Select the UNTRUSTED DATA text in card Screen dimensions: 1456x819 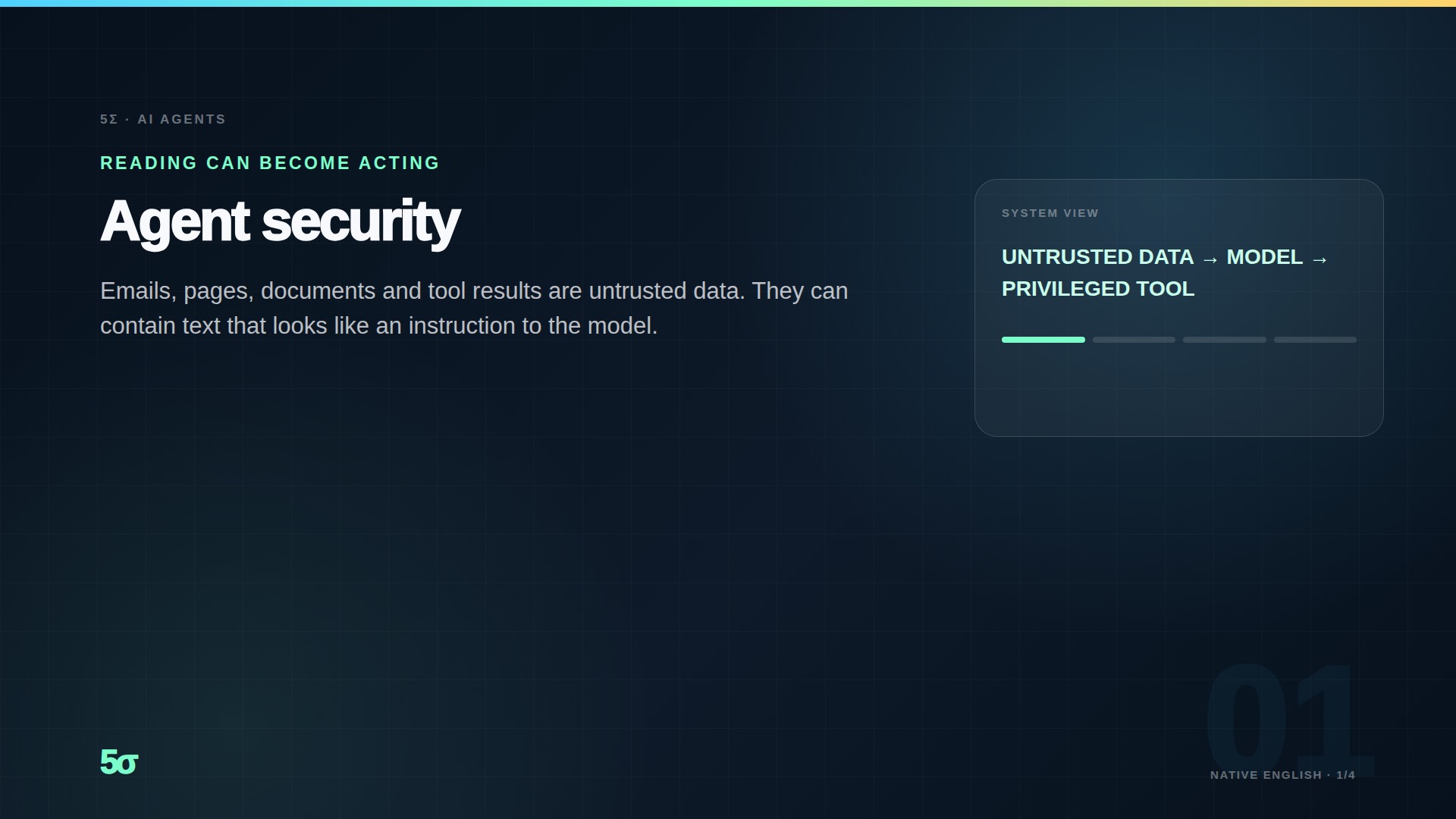pyautogui.click(x=1097, y=257)
